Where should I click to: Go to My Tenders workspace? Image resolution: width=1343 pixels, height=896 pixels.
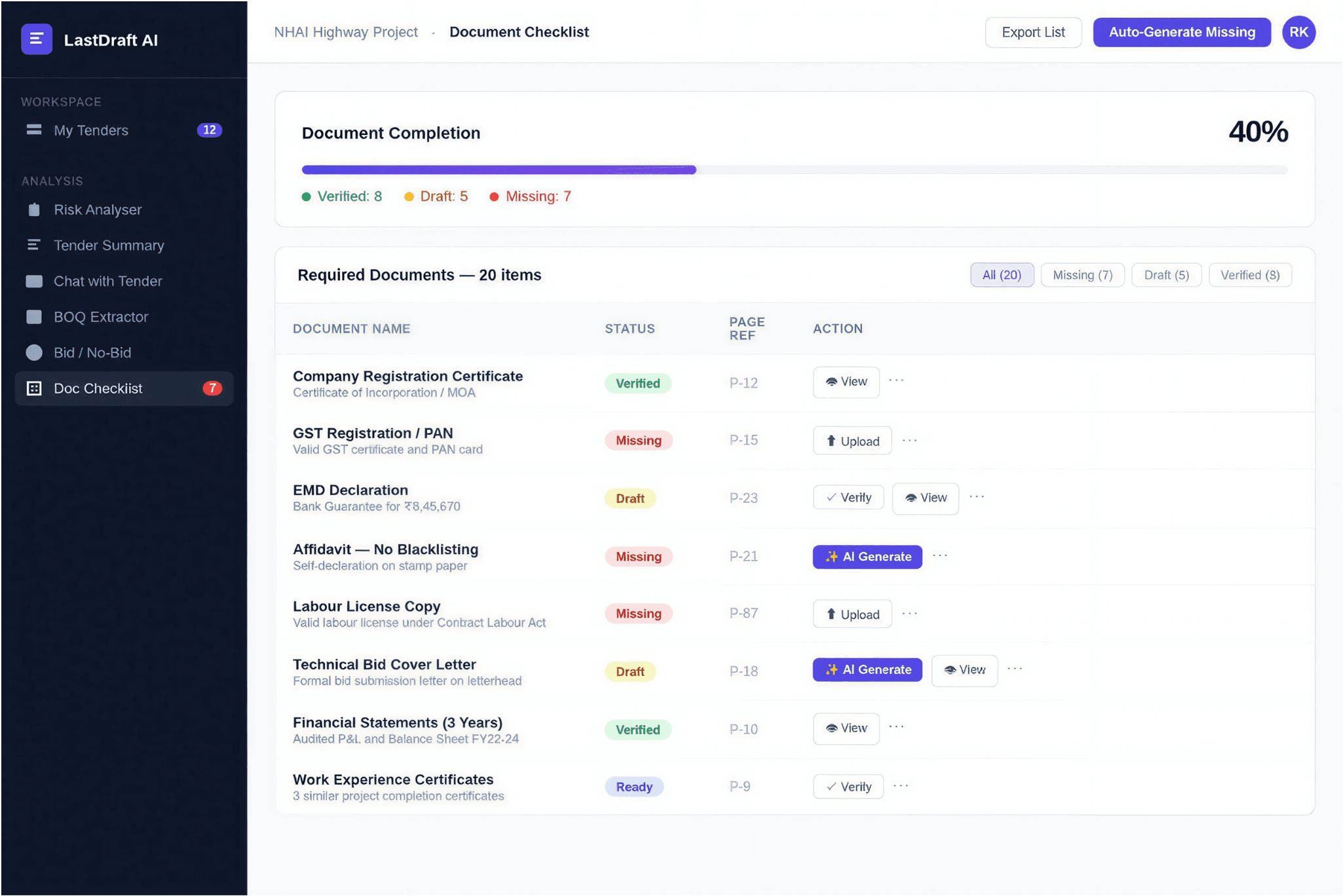click(x=90, y=130)
